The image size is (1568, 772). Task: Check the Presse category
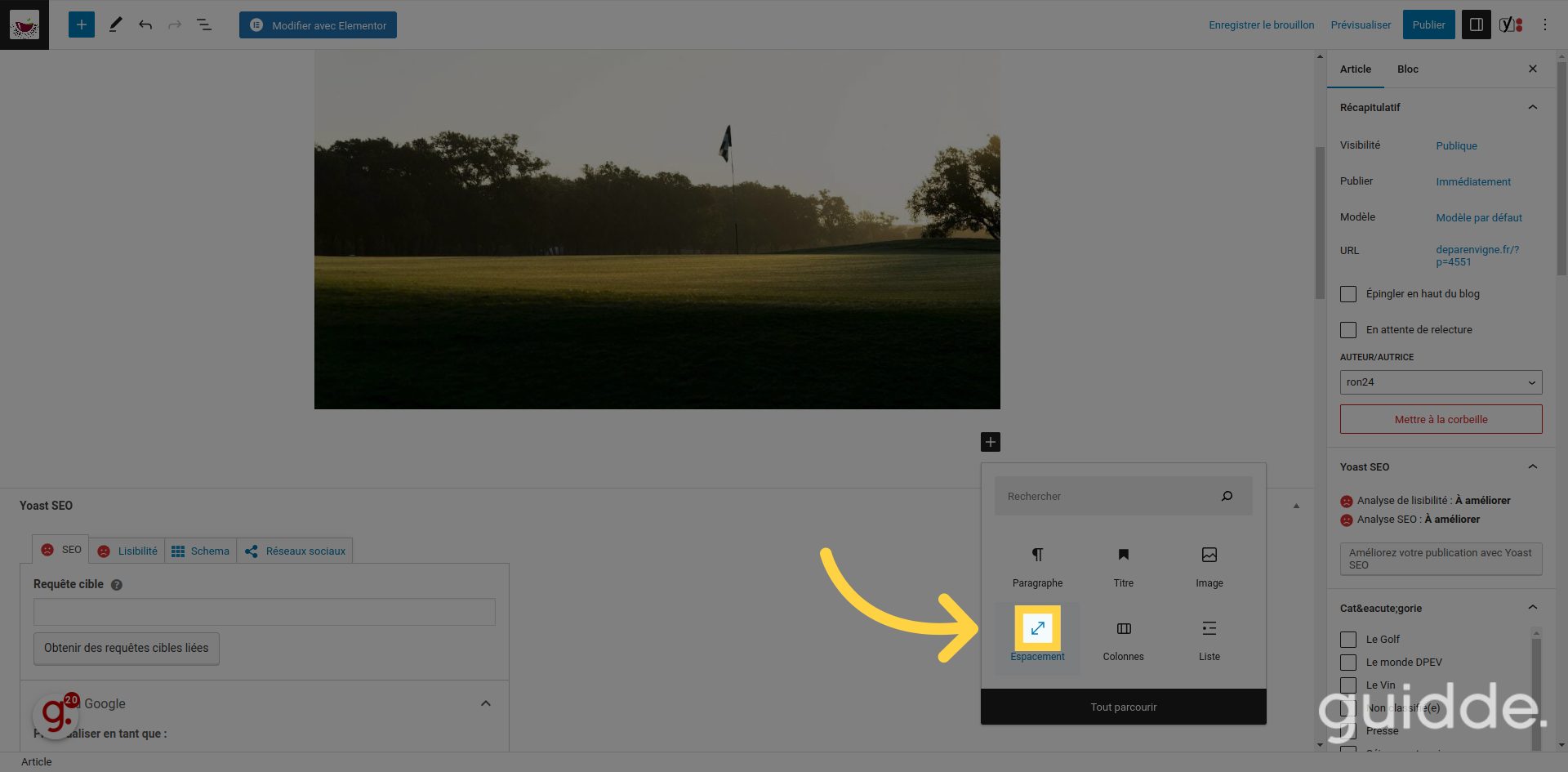tap(1348, 731)
